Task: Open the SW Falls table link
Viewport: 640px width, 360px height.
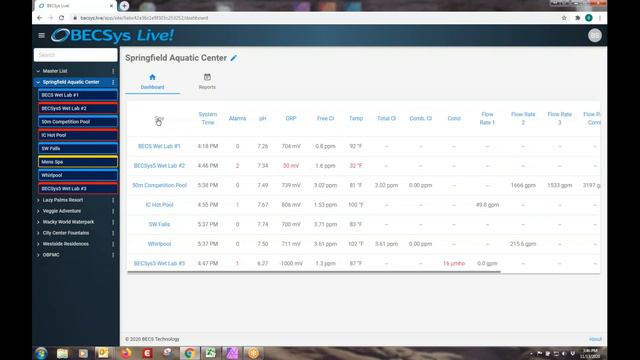Action: click(159, 224)
